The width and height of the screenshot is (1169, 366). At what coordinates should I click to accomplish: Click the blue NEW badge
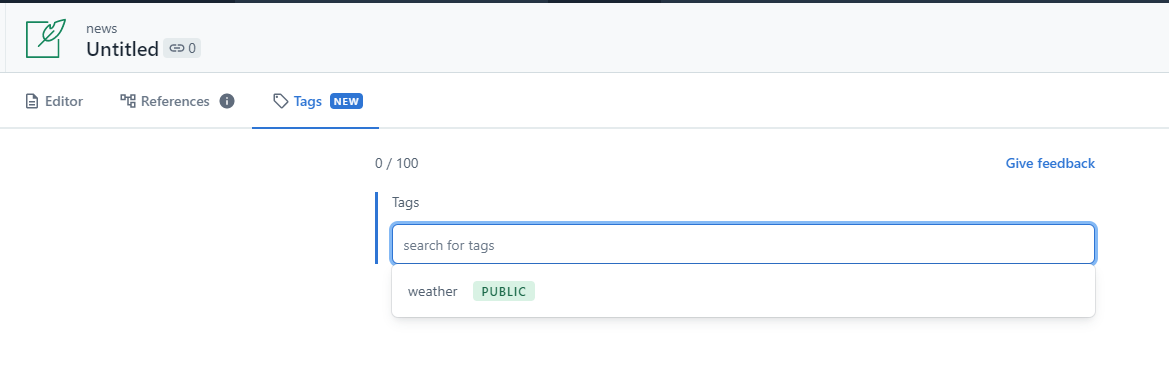pyautogui.click(x=346, y=101)
